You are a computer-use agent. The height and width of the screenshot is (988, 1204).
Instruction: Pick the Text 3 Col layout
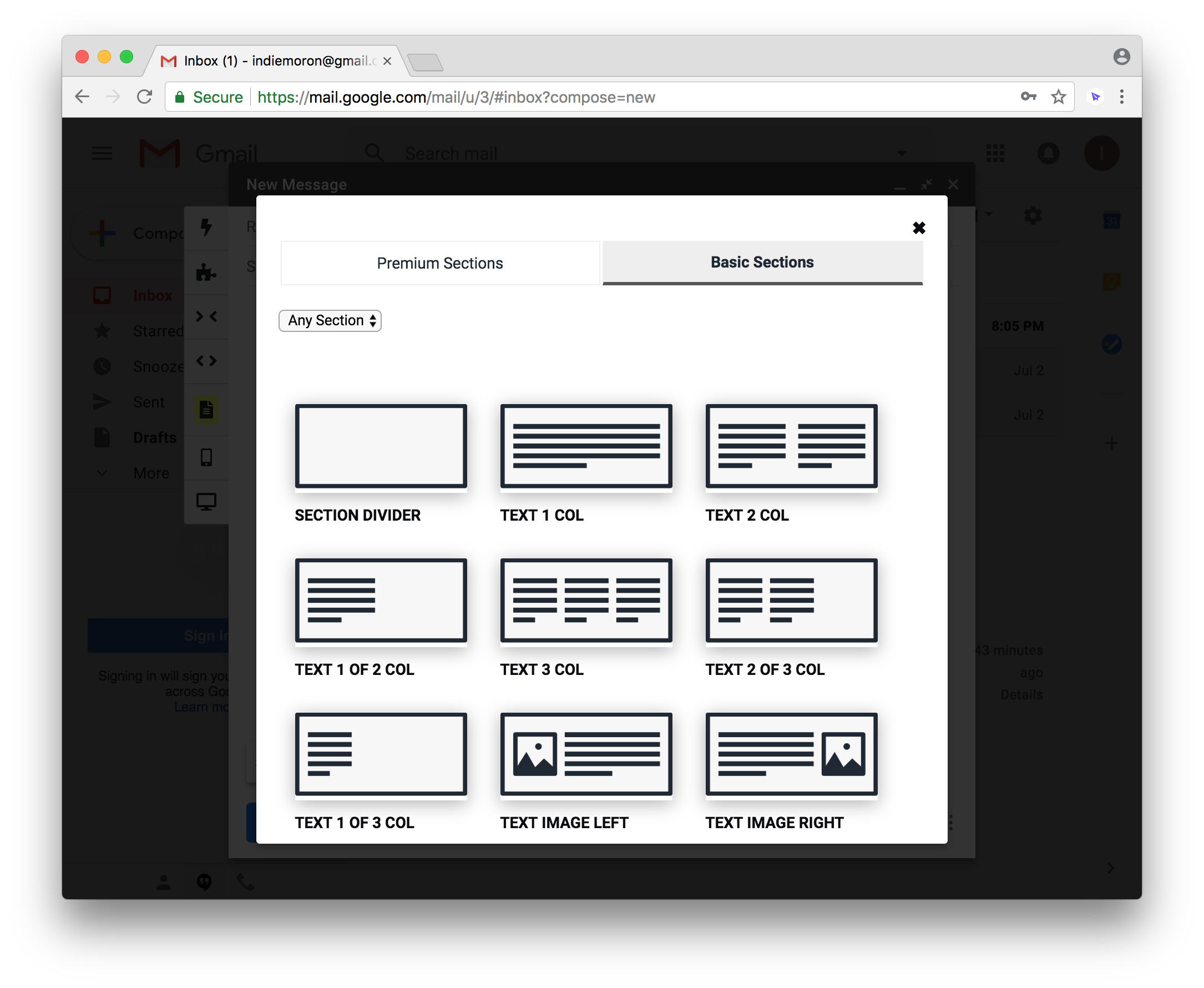click(x=585, y=601)
